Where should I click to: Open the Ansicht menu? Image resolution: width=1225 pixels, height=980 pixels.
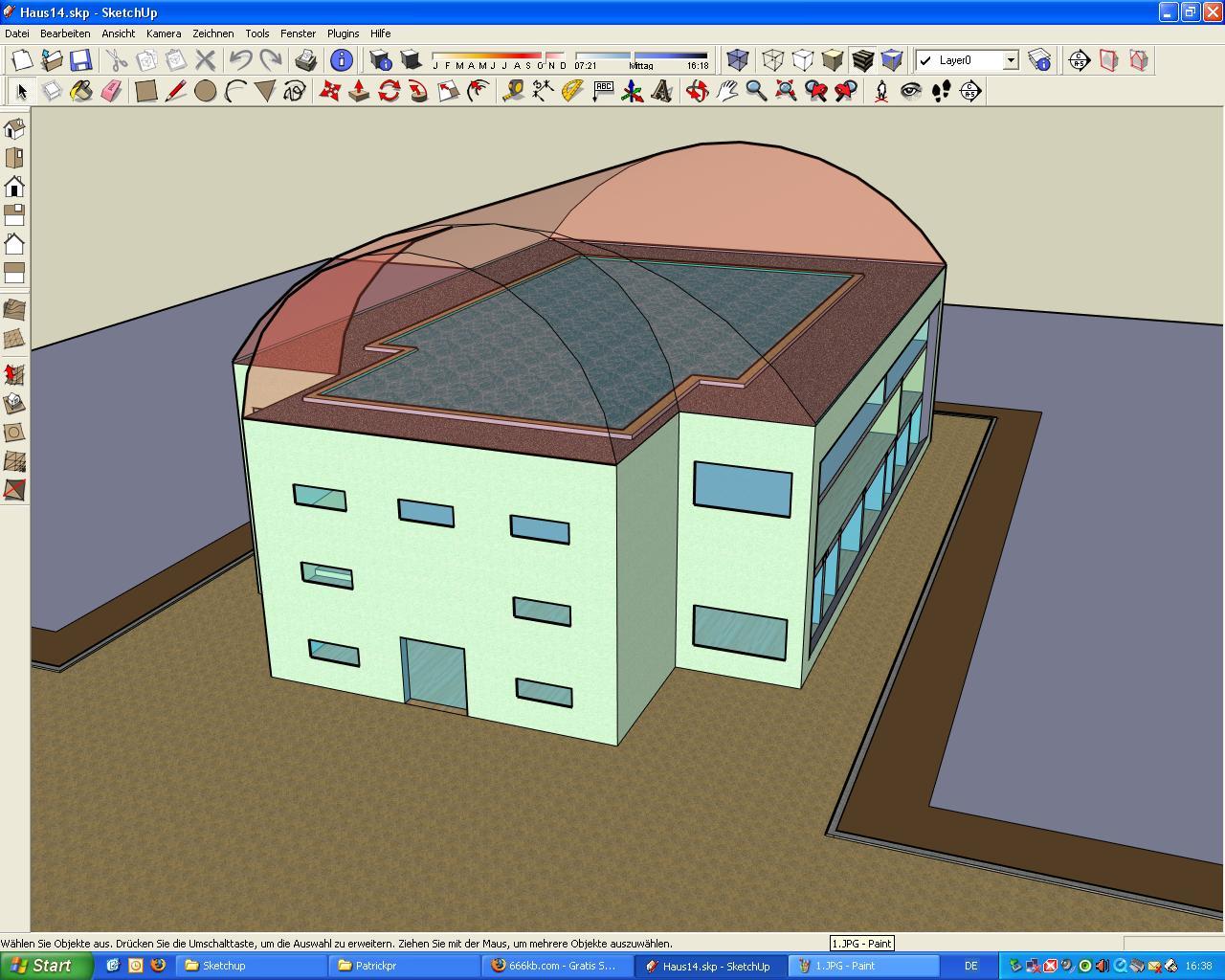tap(119, 33)
